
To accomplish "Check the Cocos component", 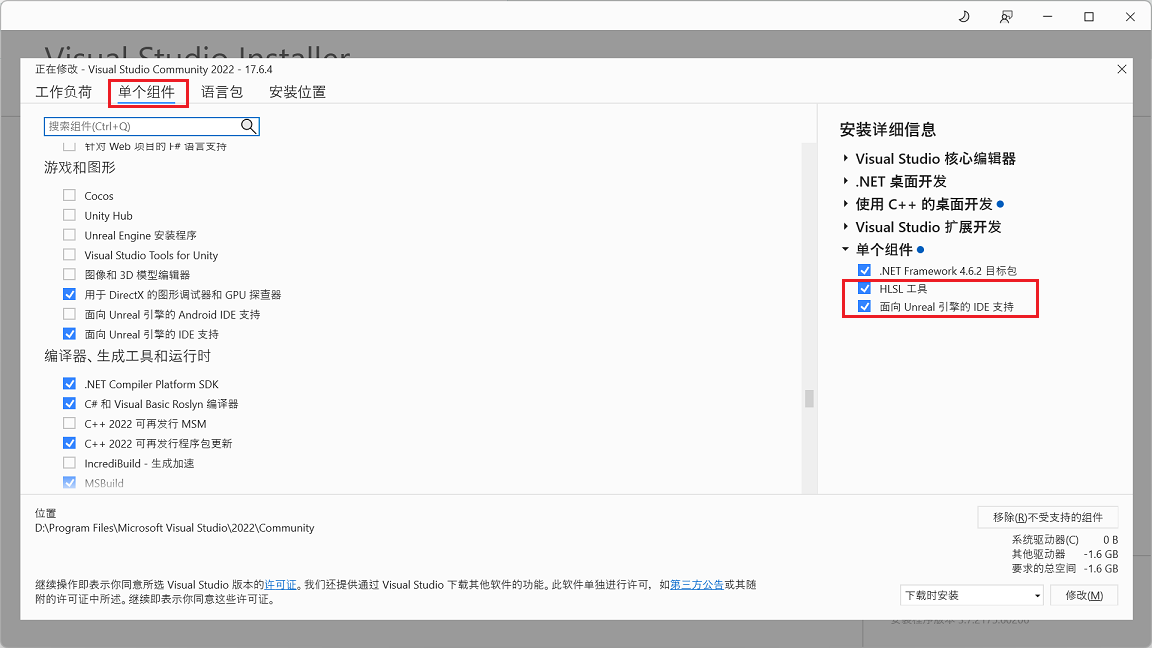I will tap(69, 195).
